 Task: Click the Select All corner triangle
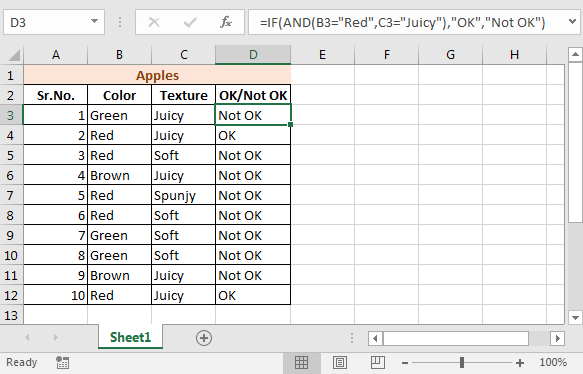pyautogui.click(x=14, y=55)
